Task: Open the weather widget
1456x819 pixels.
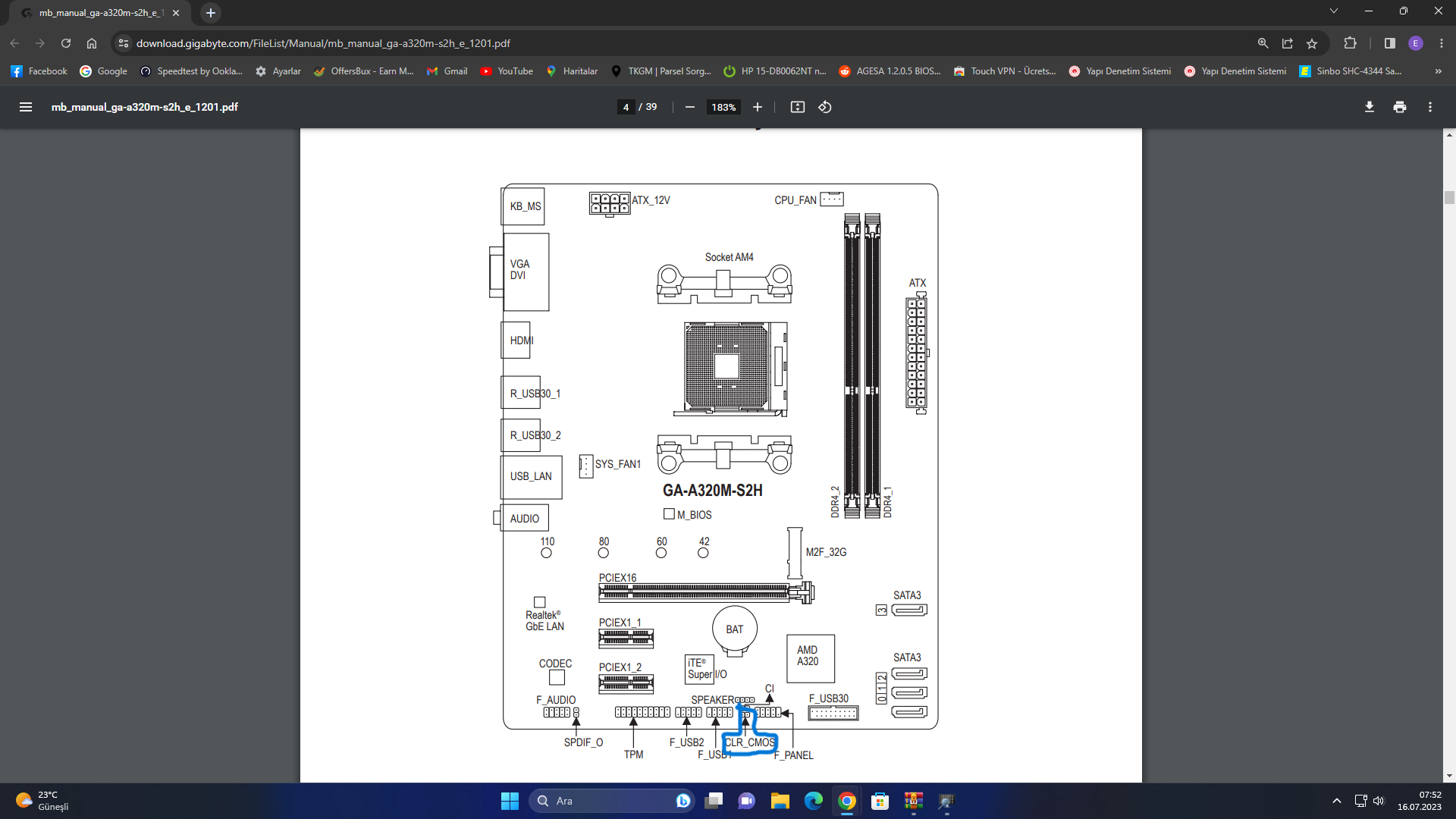Action: [43, 801]
